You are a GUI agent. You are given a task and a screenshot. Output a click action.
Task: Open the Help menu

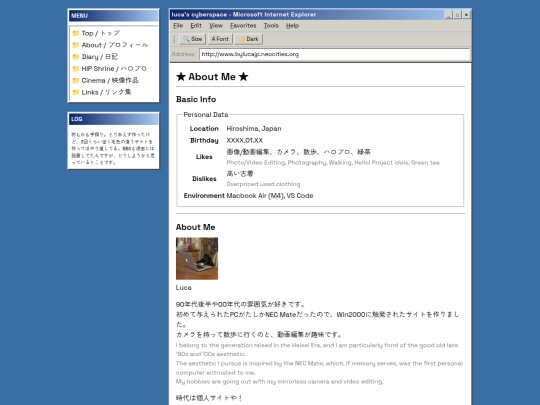[x=292, y=26]
